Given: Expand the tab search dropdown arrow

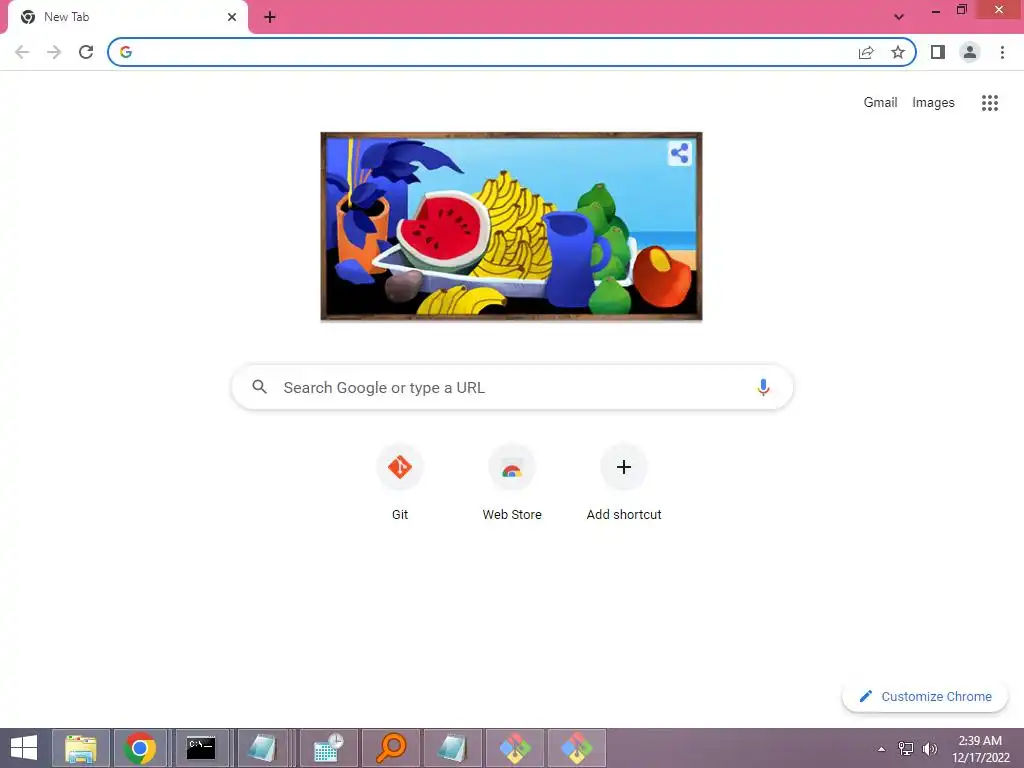Looking at the screenshot, I should pos(899,17).
